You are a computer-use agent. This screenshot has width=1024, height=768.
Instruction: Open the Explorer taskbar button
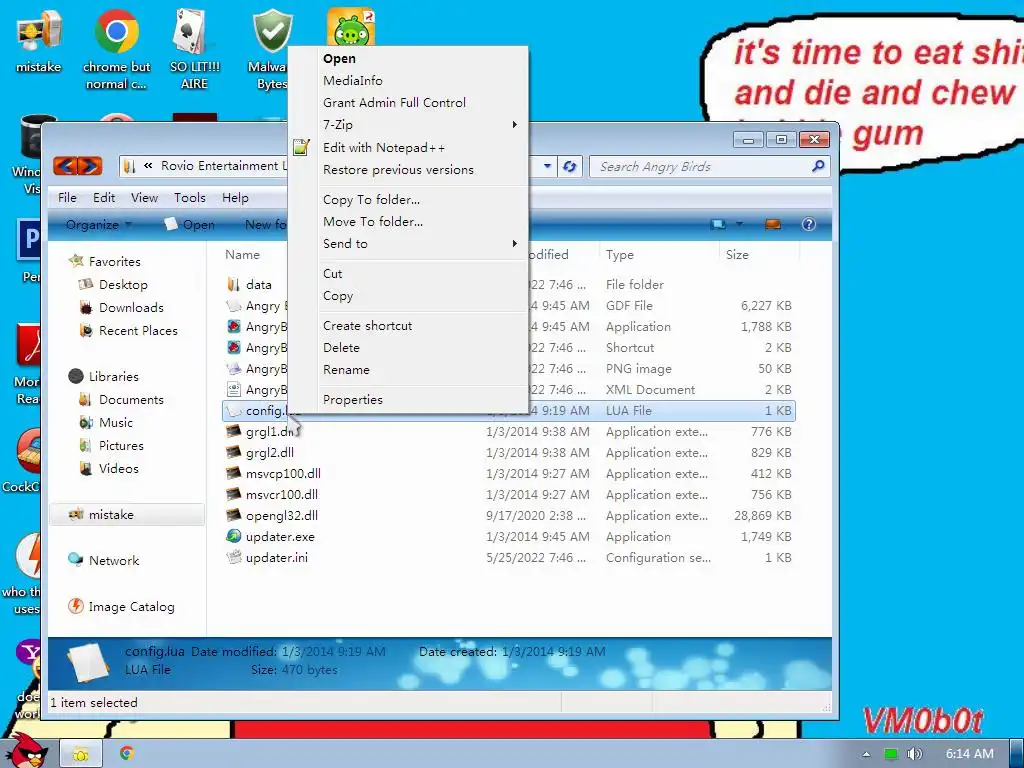[81, 754]
